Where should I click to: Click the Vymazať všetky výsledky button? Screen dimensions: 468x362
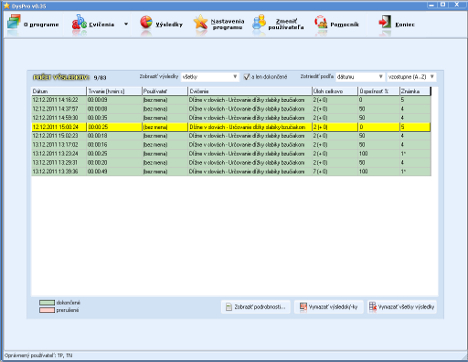[402, 307]
